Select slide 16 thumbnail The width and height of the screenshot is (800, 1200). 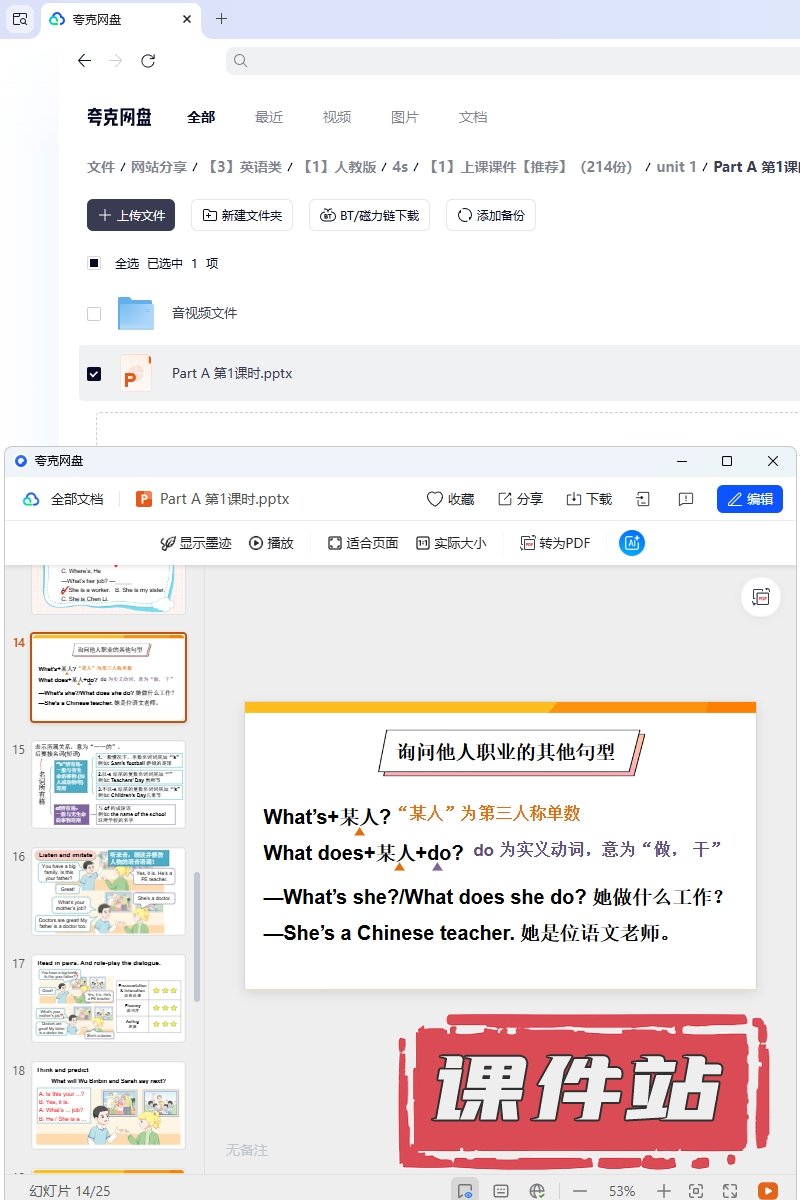click(108, 891)
